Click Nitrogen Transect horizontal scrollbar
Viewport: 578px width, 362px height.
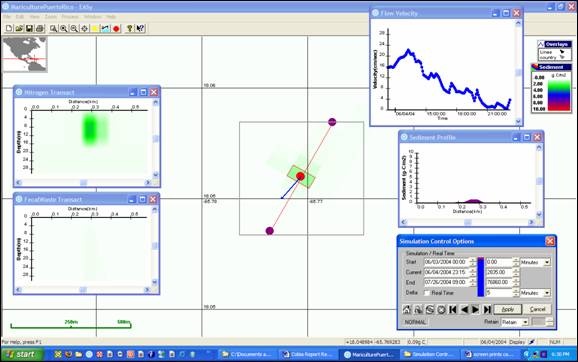point(83,182)
